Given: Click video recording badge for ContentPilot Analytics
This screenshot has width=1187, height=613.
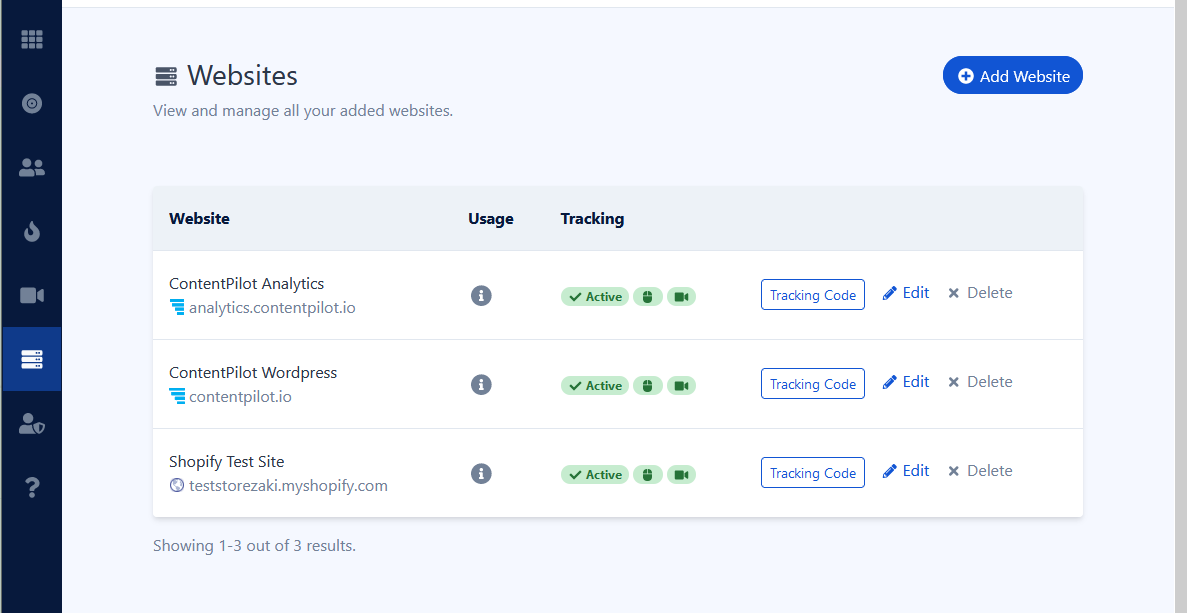Looking at the screenshot, I should click(x=681, y=297).
